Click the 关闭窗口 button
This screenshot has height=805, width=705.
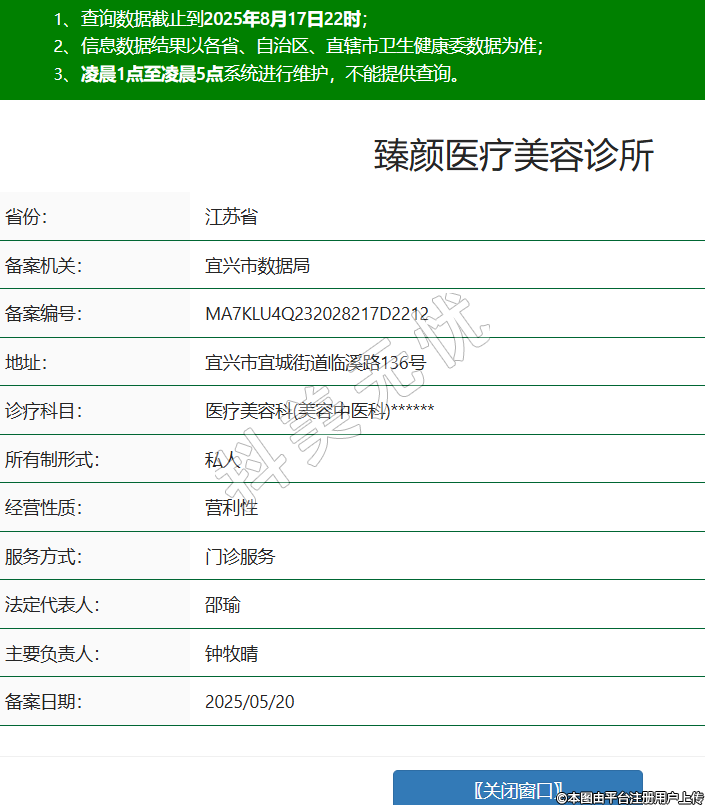click(x=517, y=789)
